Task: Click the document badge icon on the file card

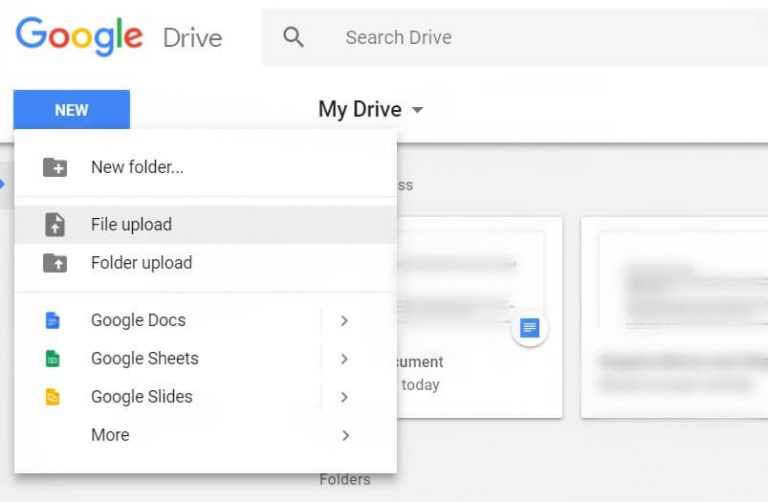Action: pos(529,328)
